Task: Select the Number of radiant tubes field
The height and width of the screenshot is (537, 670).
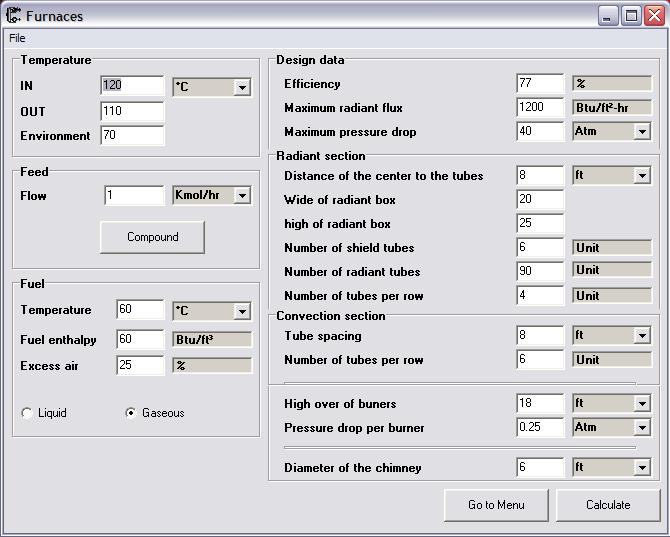Action: click(x=540, y=271)
